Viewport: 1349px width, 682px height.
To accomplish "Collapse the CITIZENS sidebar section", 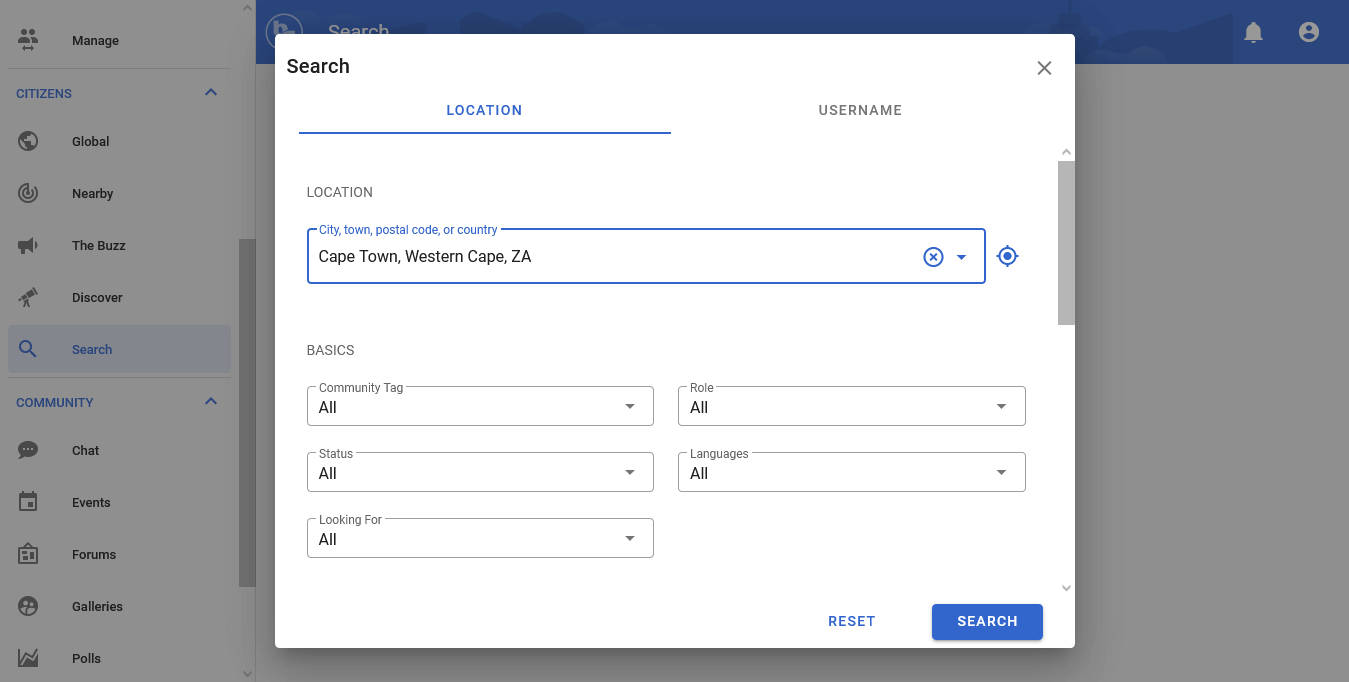I will 211,93.
